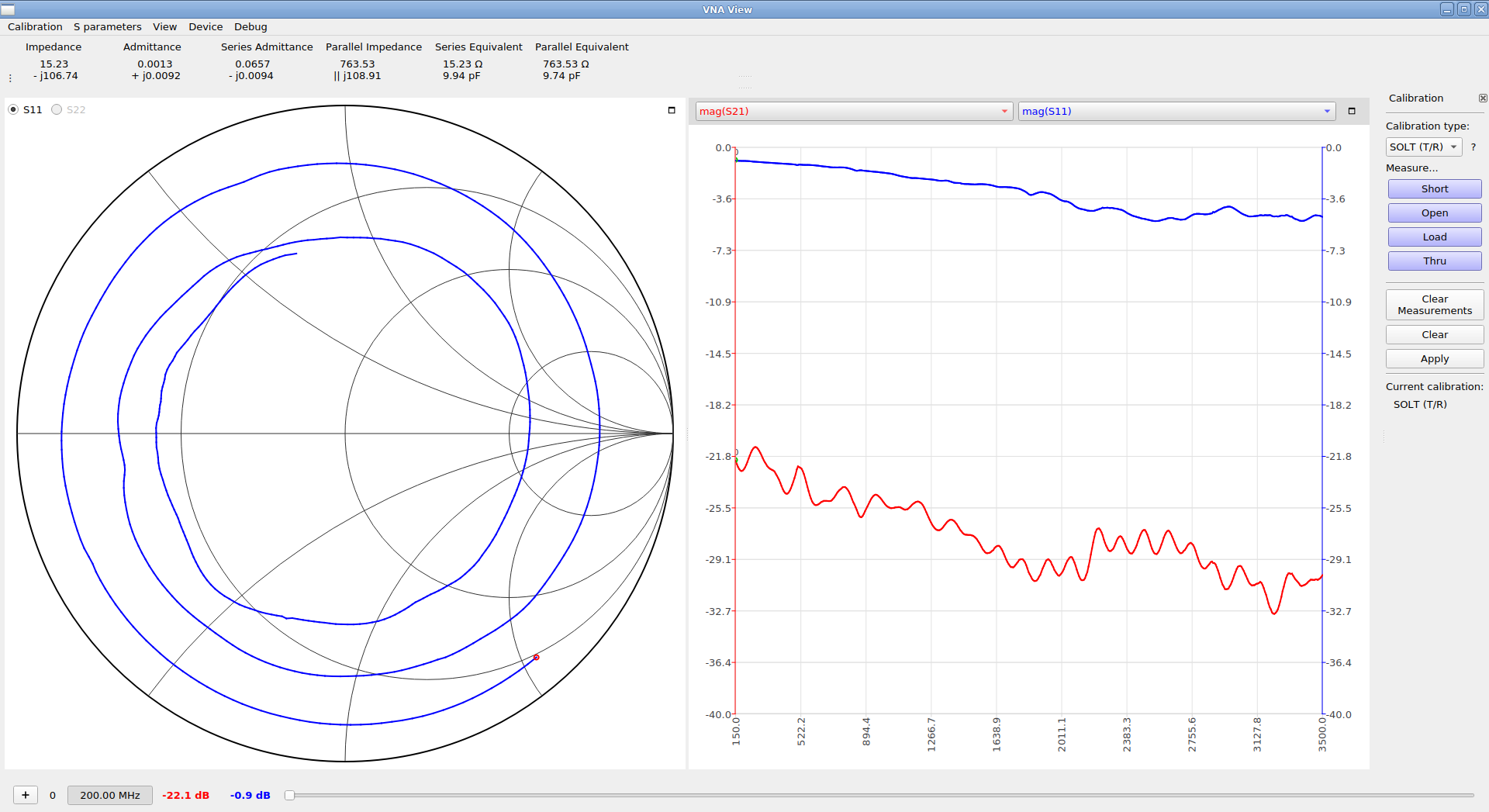
Task: Close the Calibration dock panel
Action: [1483, 98]
